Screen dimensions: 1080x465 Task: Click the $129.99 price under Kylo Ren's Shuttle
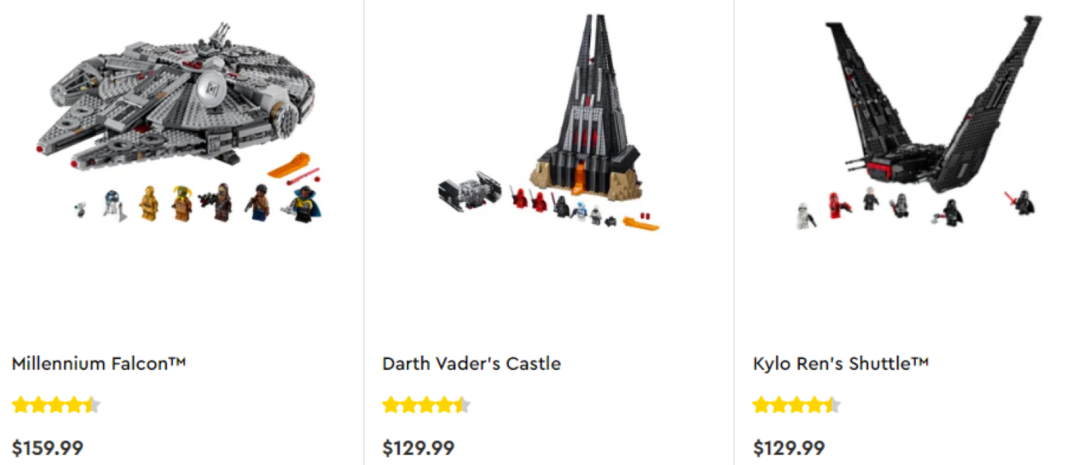tap(789, 448)
